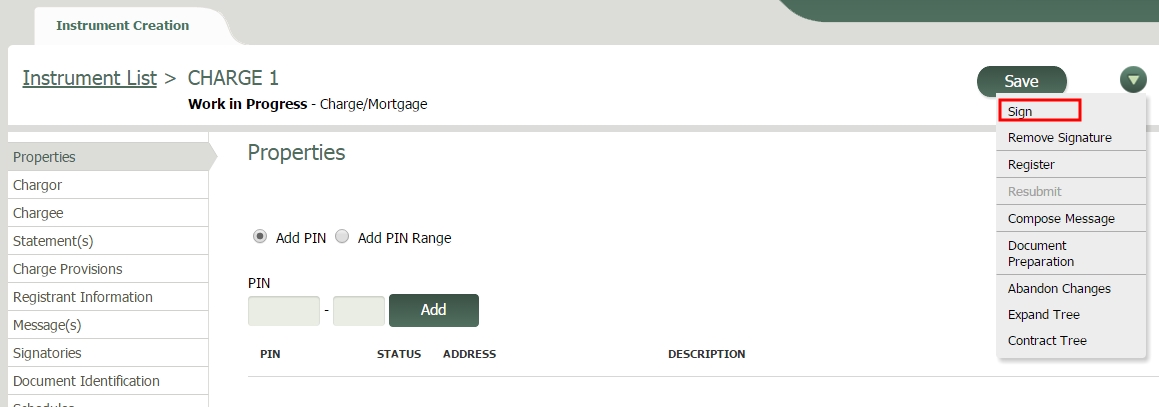Viewport: 1159px width, 407px height.
Task: Select the Add PIN radio button
Action: pyautogui.click(x=260, y=237)
